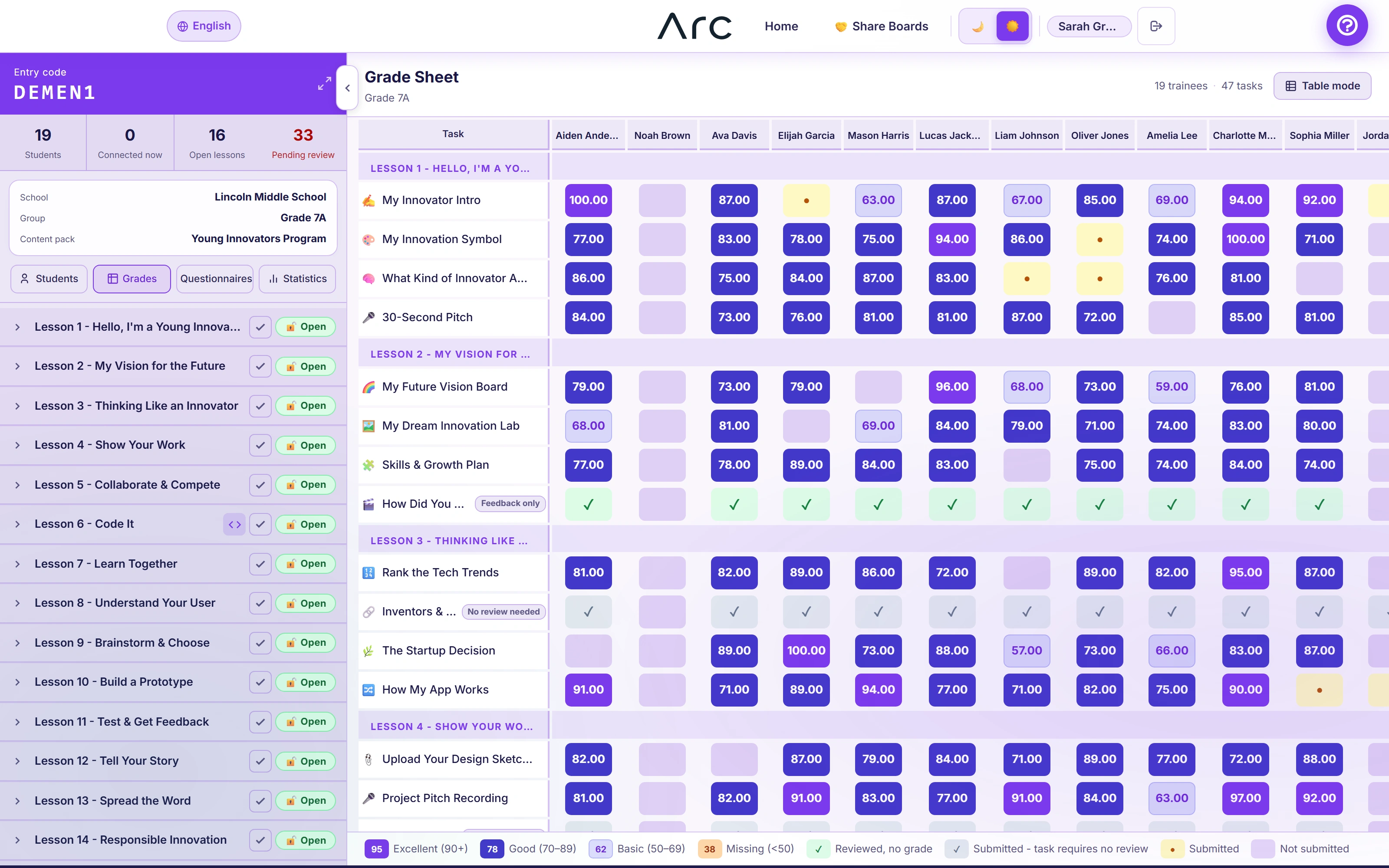The height and width of the screenshot is (868, 1389).
Task: Open the Questionnaires tab
Action: pos(215,279)
